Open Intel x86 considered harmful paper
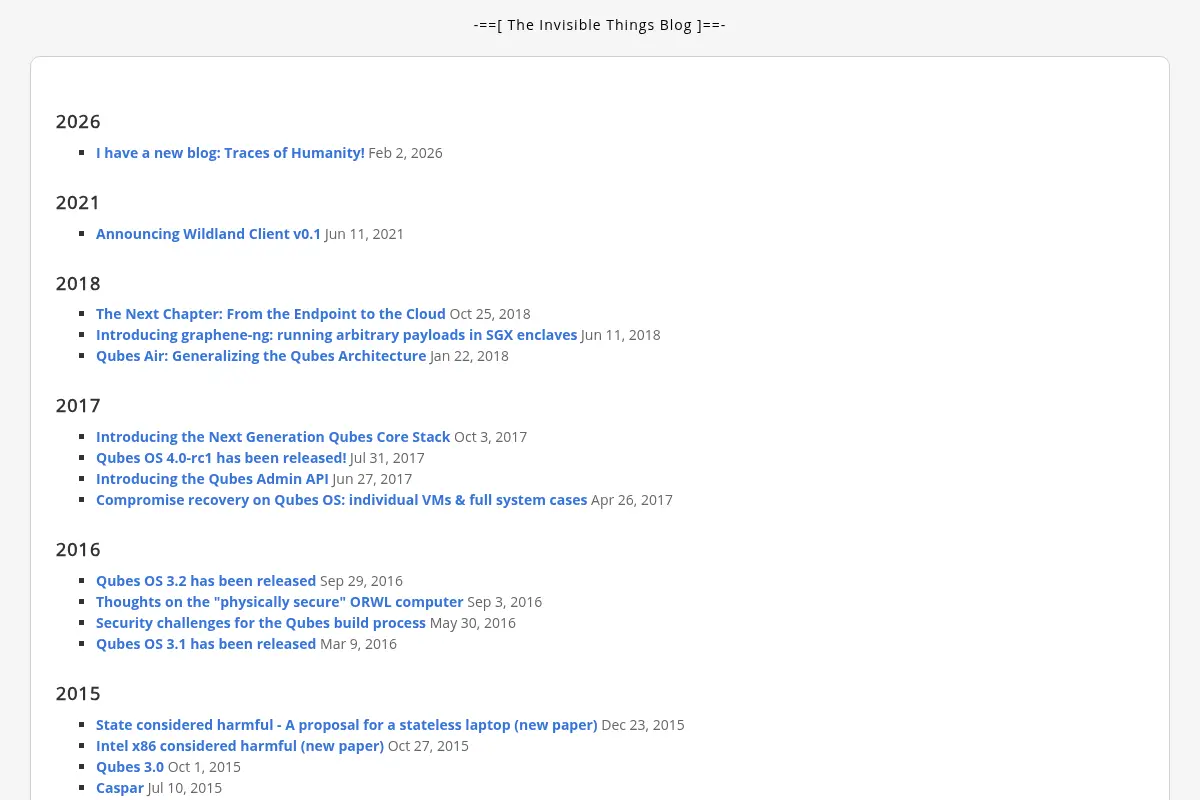Viewport: 1200px width, 800px height. click(240, 746)
